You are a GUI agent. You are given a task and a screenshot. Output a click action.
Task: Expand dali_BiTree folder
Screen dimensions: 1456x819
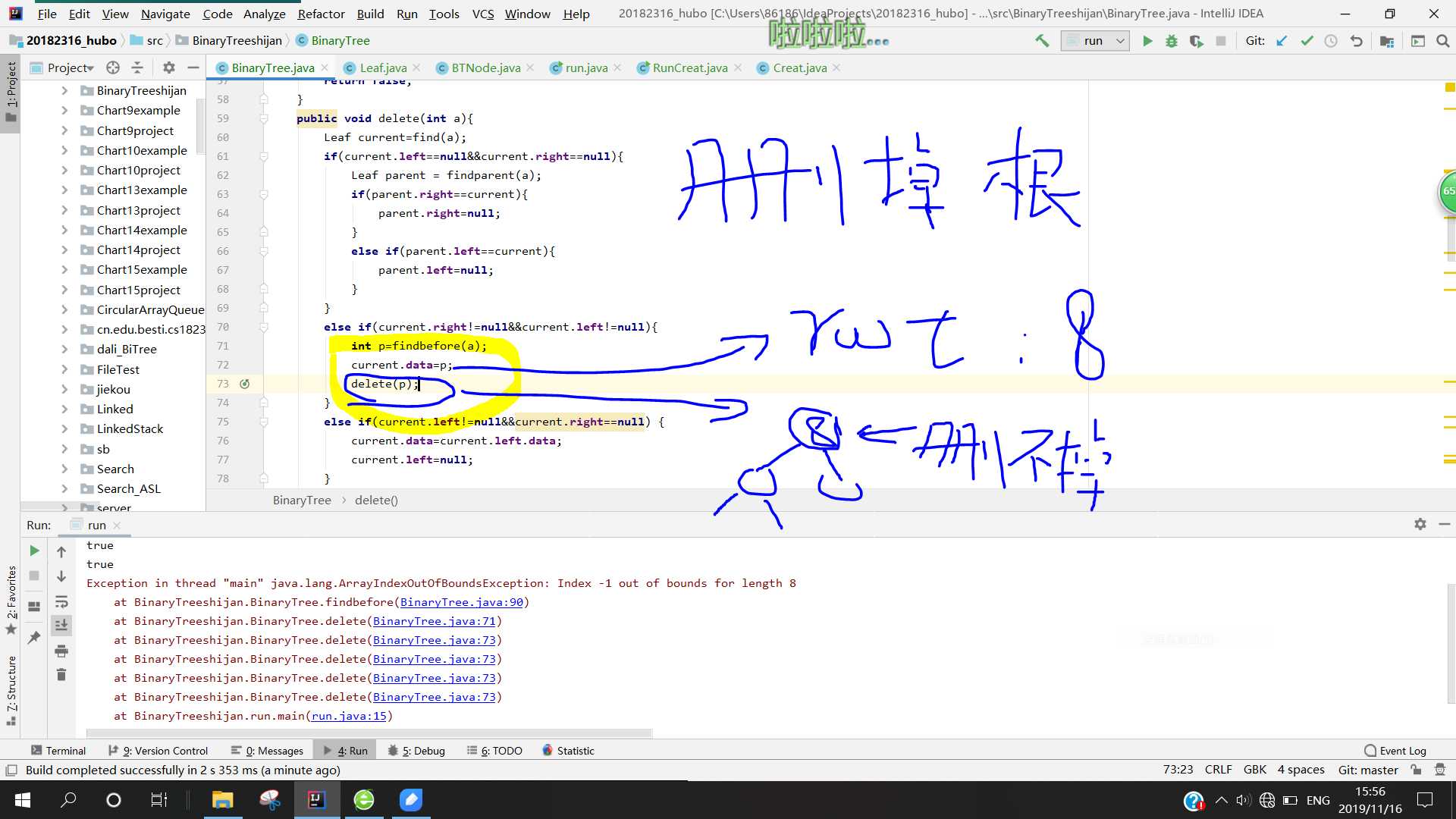pyautogui.click(x=64, y=350)
